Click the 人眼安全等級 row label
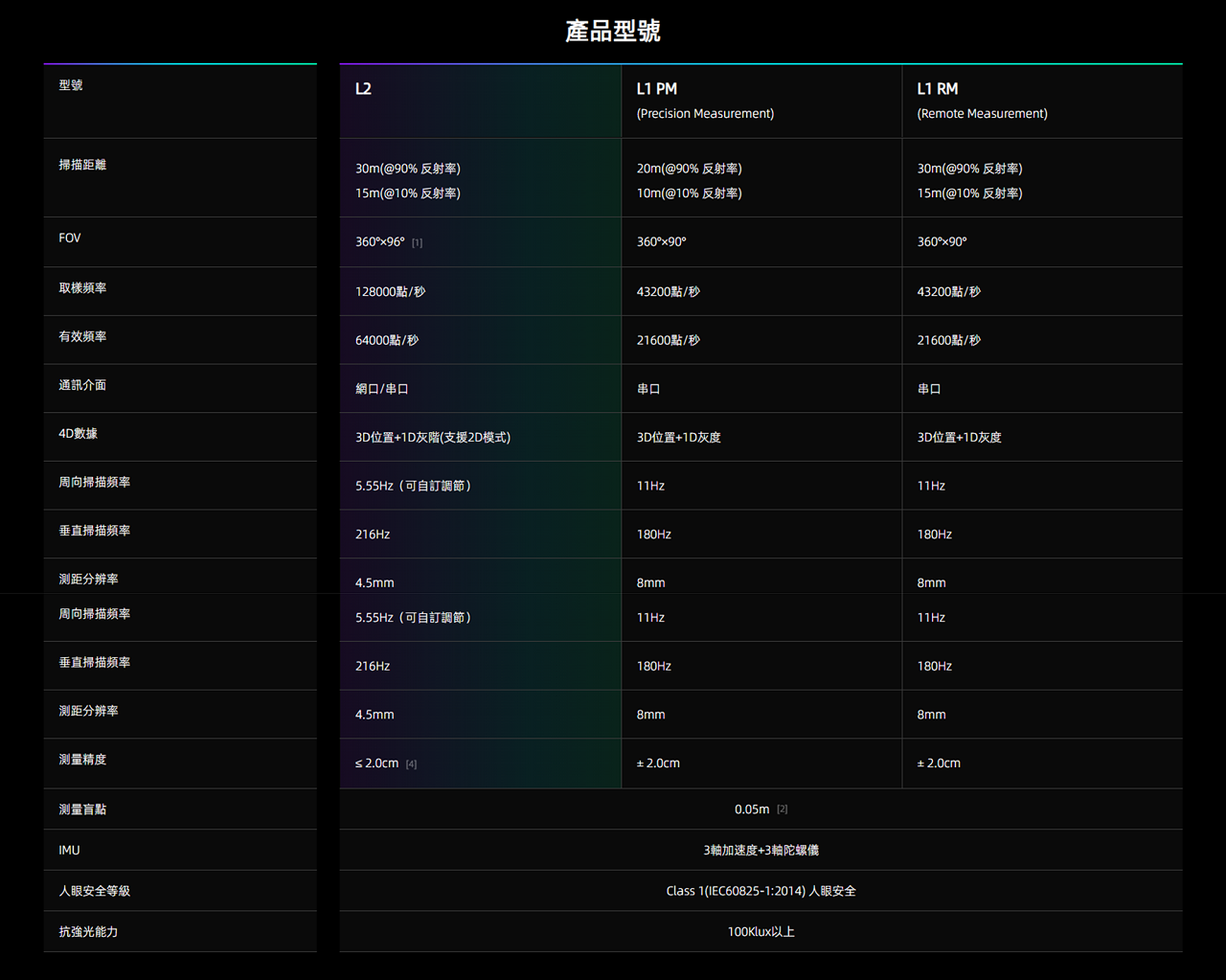Screen dimensions: 1226x980 tap(94, 891)
